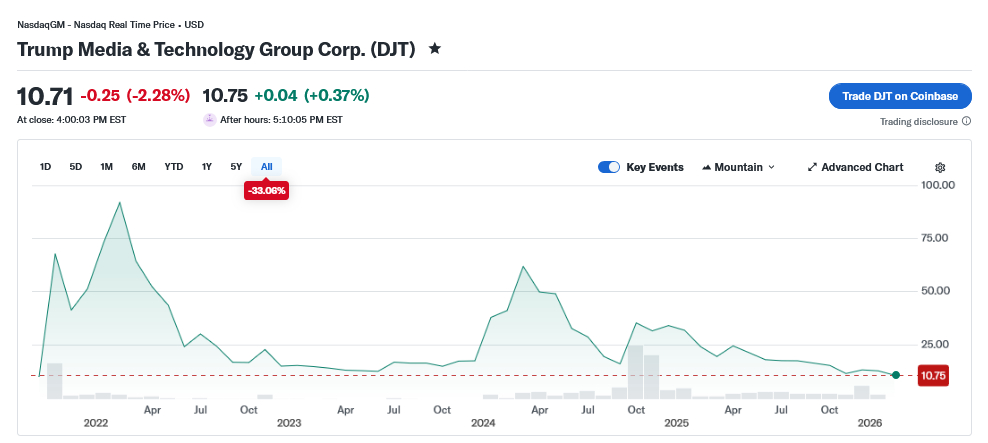988x443 pixels.
Task: Select the 1D time range
Action: [x=45, y=166]
